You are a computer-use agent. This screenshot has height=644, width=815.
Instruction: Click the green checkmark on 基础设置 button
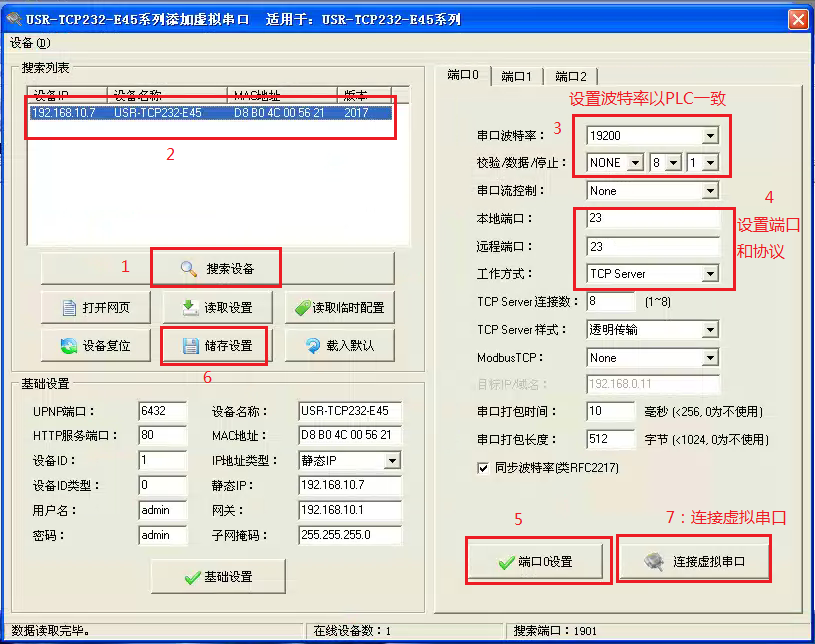click(x=192, y=577)
